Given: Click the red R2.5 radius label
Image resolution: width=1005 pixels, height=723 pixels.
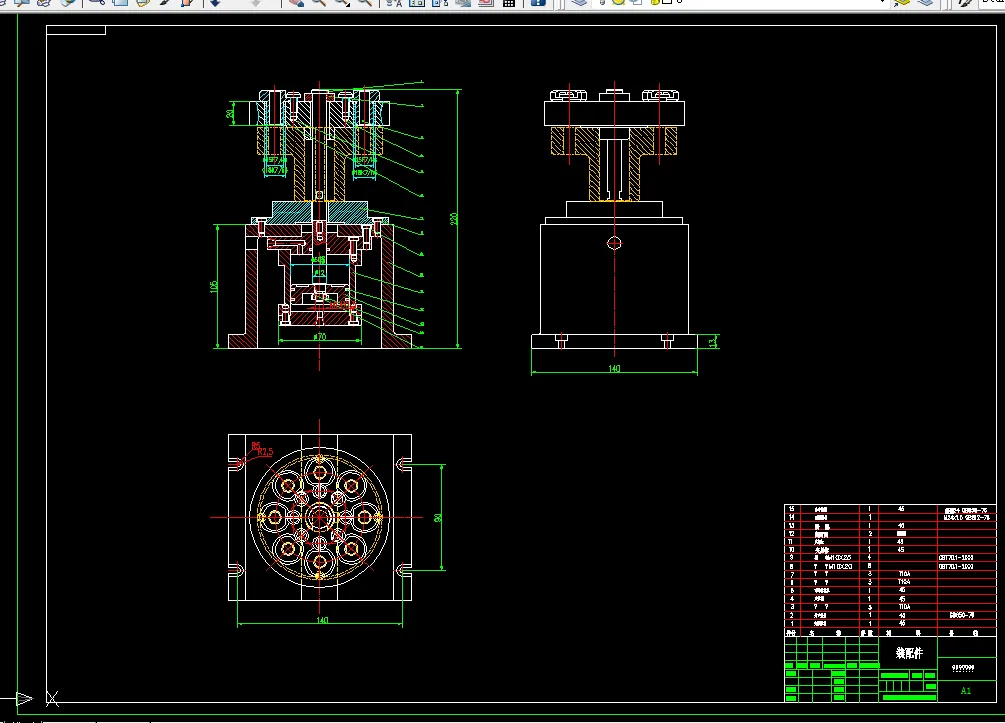Looking at the screenshot, I should (265, 453).
